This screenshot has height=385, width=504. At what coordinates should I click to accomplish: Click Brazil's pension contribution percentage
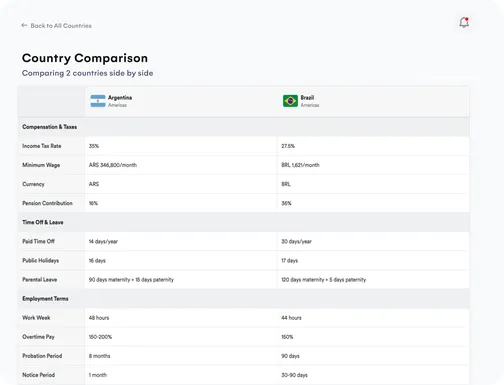(286, 203)
